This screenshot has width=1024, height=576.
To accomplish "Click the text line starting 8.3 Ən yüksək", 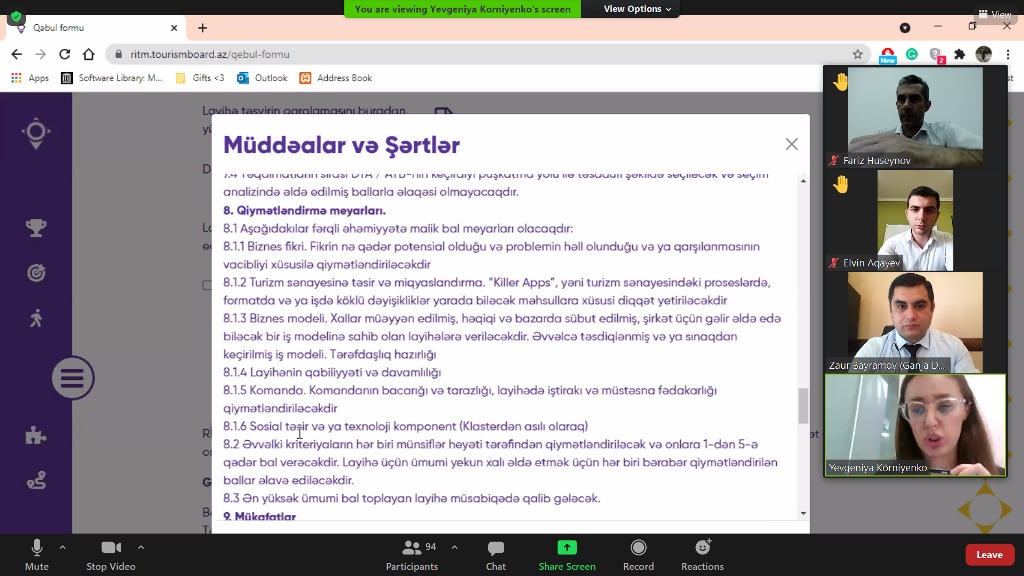I will (x=411, y=498).
